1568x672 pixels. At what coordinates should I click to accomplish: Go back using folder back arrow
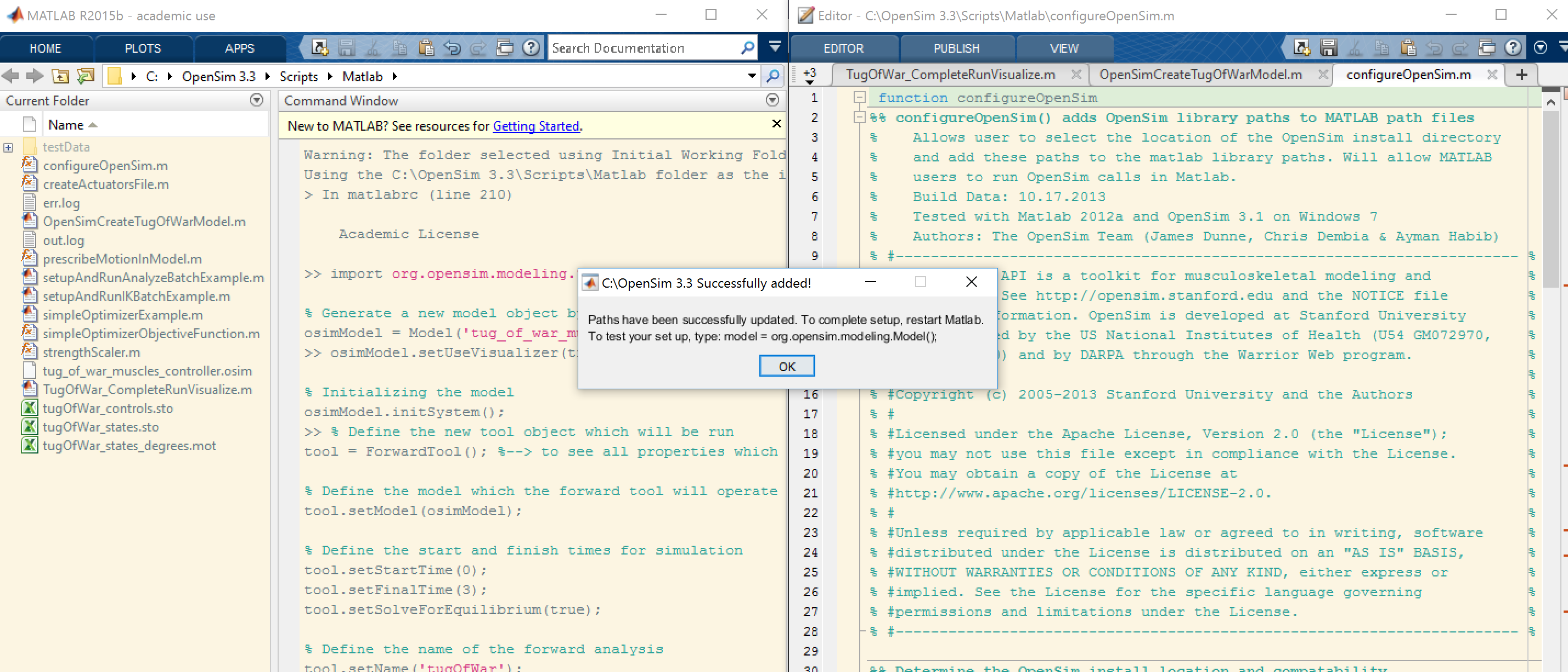(x=10, y=76)
